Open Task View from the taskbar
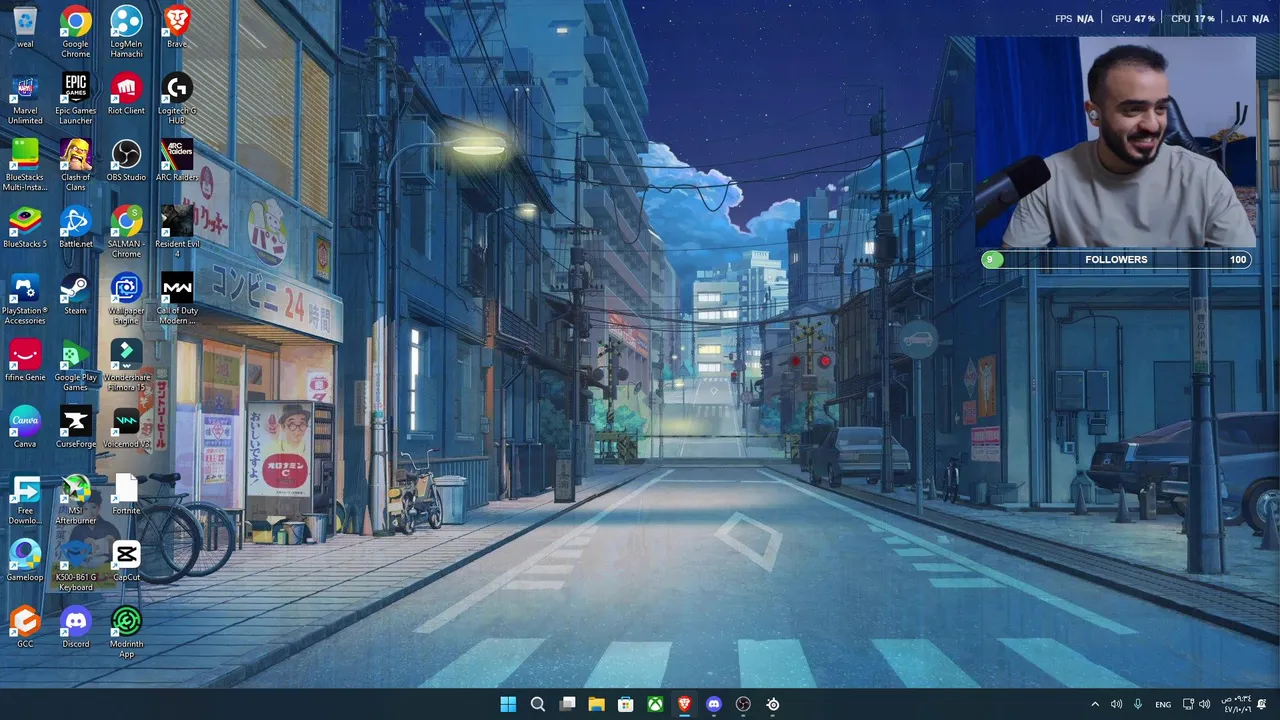Image resolution: width=1280 pixels, height=720 pixels. tap(567, 704)
